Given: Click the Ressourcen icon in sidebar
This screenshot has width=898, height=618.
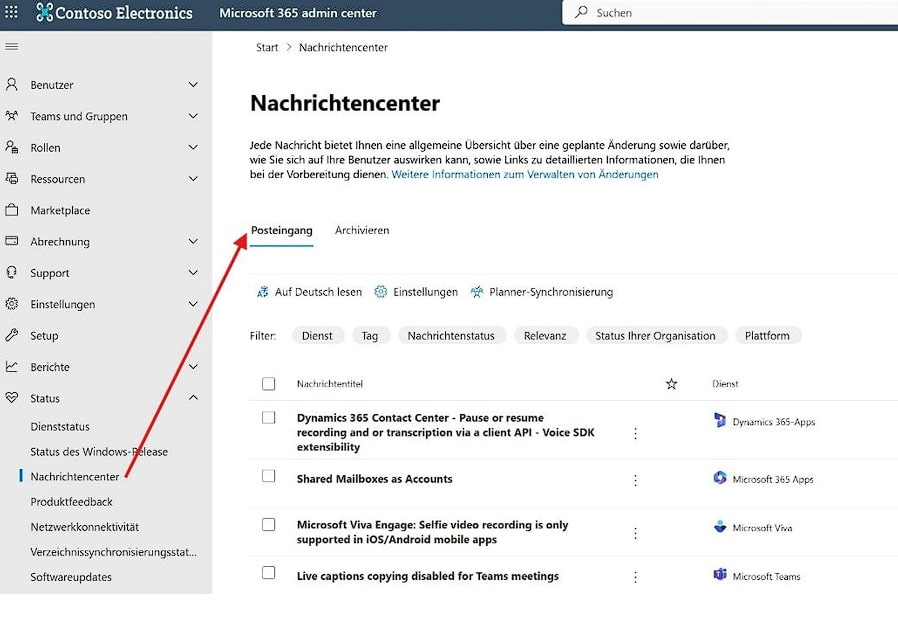Looking at the screenshot, I should pyautogui.click(x=11, y=178).
